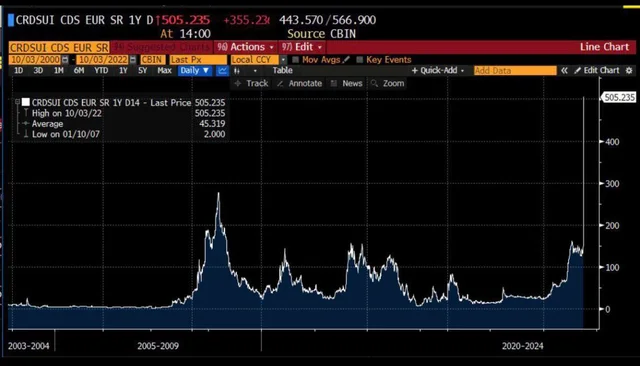Image resolution: width=640 pixels, height=366 pixels.
Task: Select the bar chart style icon
Action: click(237, 71)
